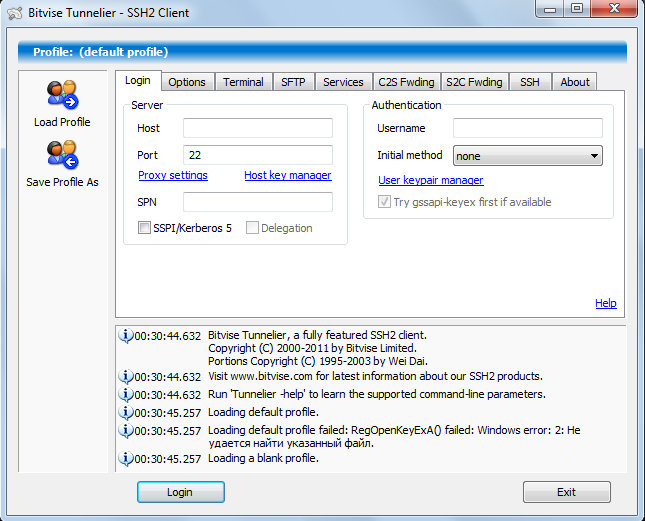645x521 pixels.
Task: Close the Bitvise Tunnelier window
Action: point(614,9)
